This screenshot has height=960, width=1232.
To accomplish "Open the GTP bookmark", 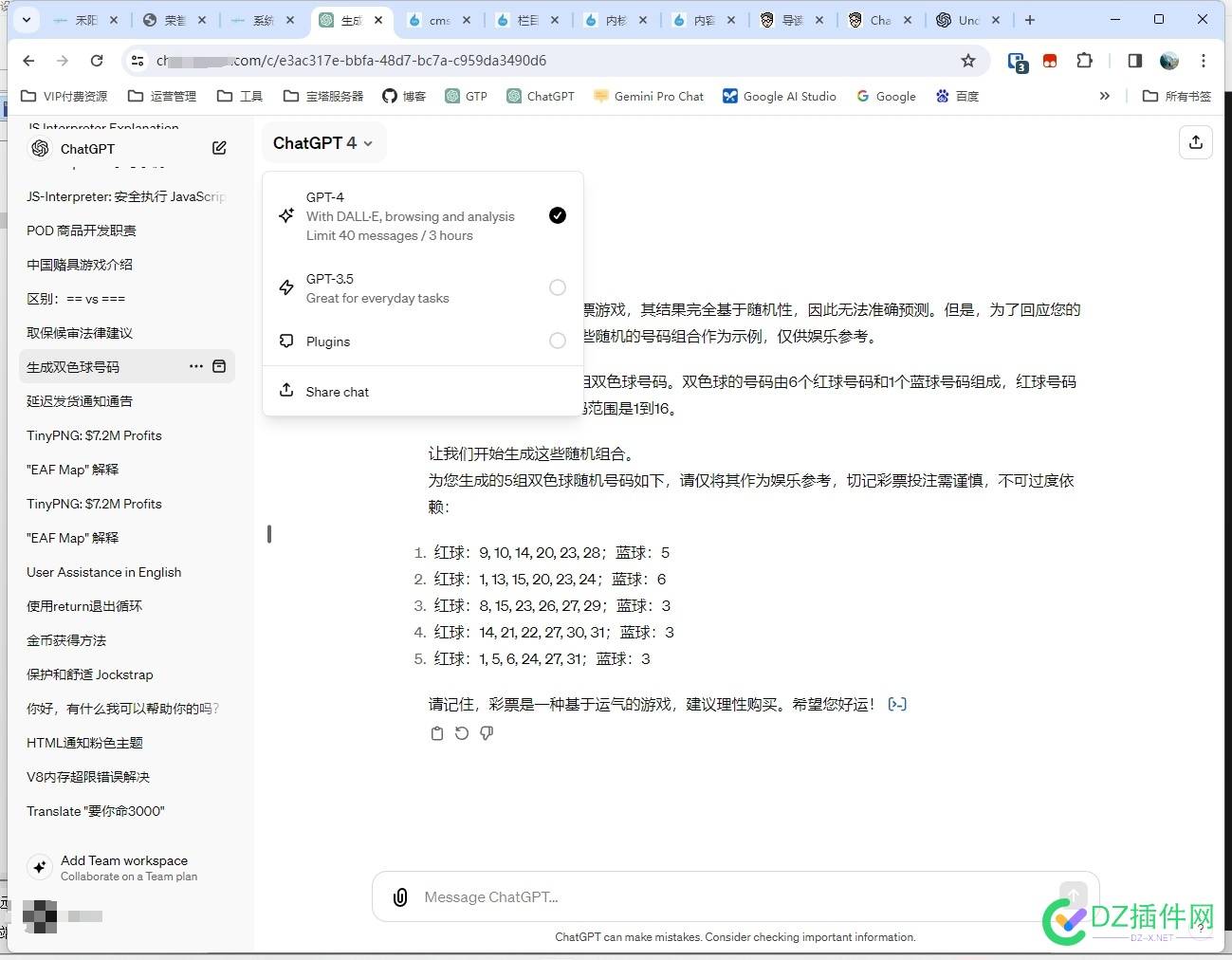I will [467, 96].
